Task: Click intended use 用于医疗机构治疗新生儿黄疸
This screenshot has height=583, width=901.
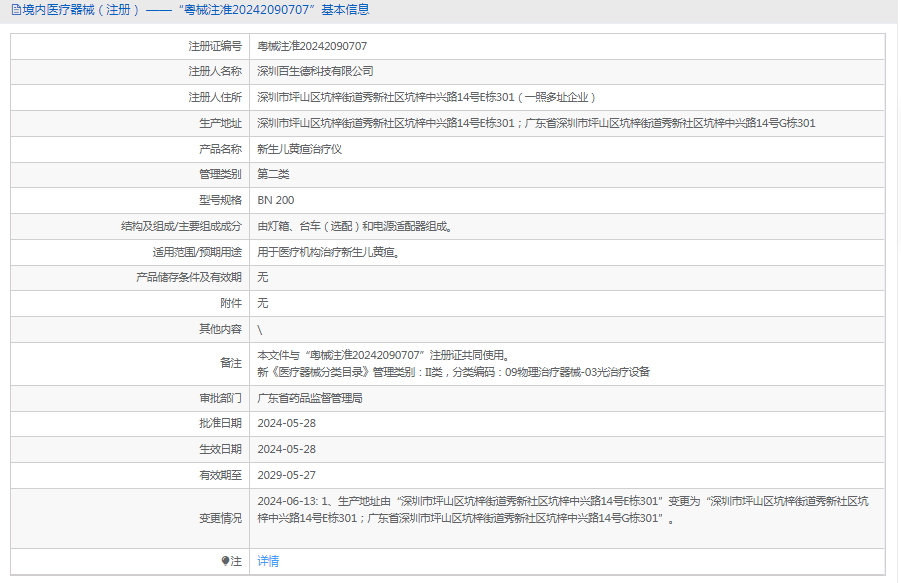Action: [x=329, y=252]
